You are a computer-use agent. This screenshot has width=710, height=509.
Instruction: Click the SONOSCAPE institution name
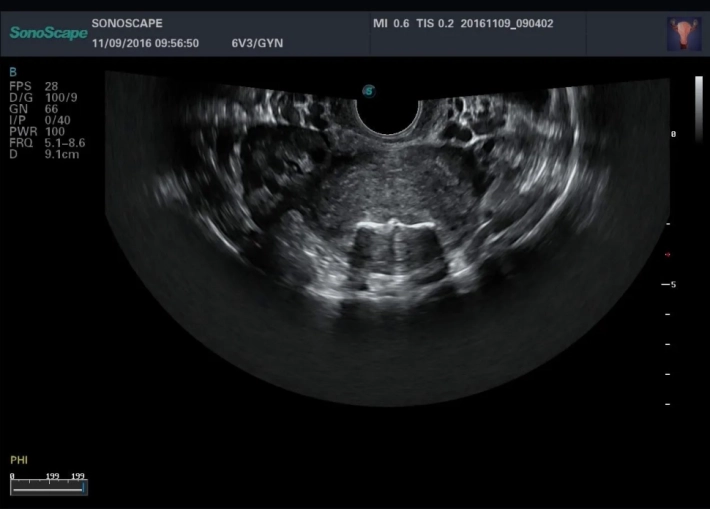[x=126, y=21]
